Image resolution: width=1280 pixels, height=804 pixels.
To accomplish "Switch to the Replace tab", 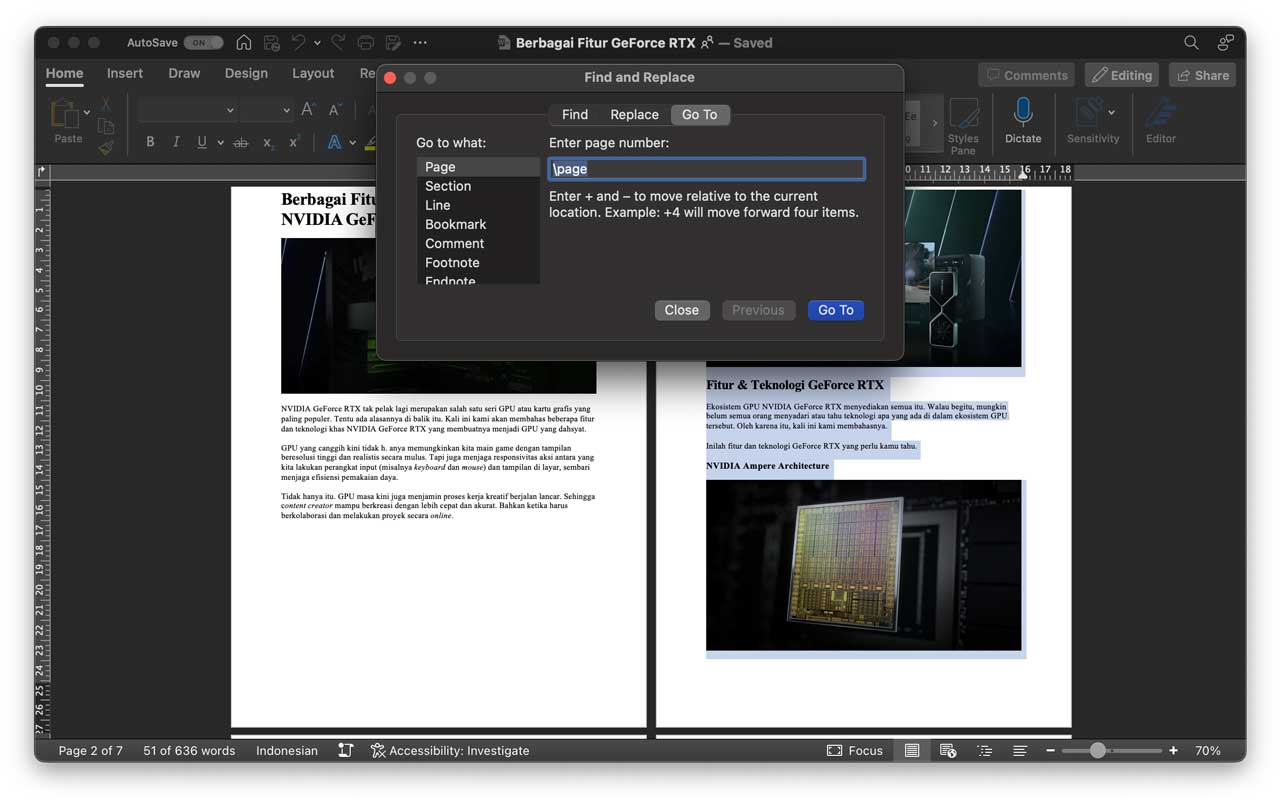I will click(x=634, y=114).
